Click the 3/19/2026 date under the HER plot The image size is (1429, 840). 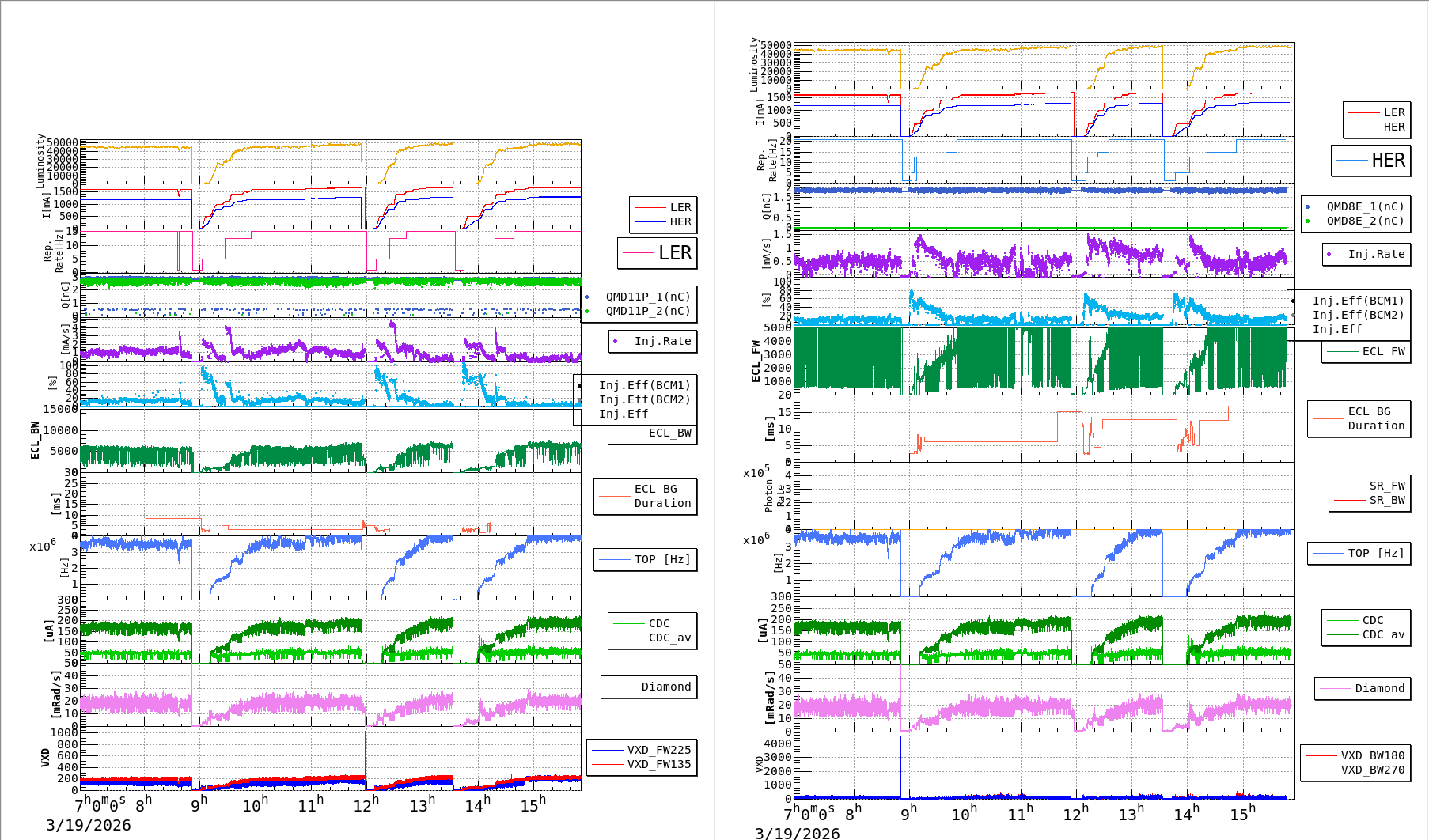(797, 833)
